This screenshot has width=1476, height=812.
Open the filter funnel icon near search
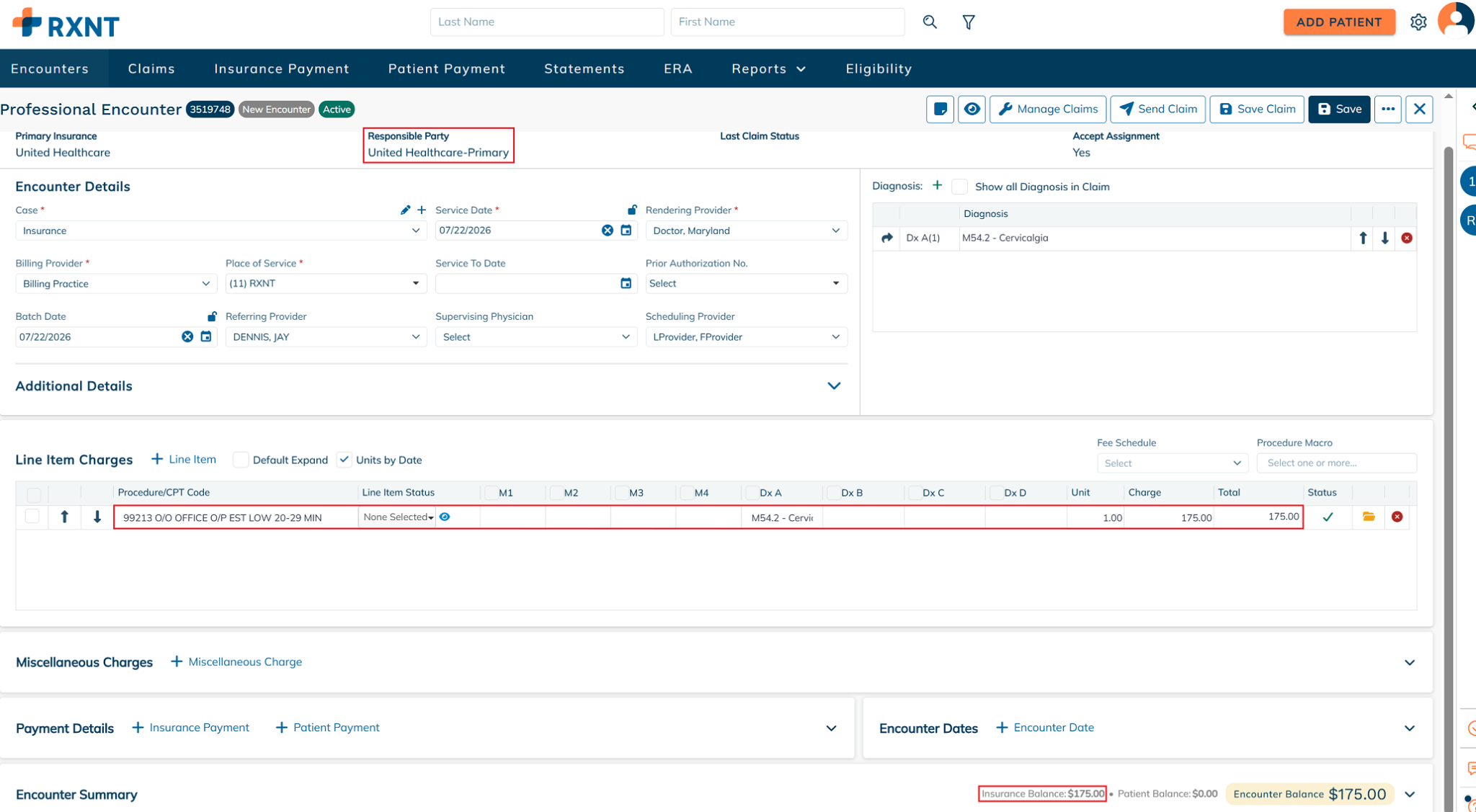(969, 22)
